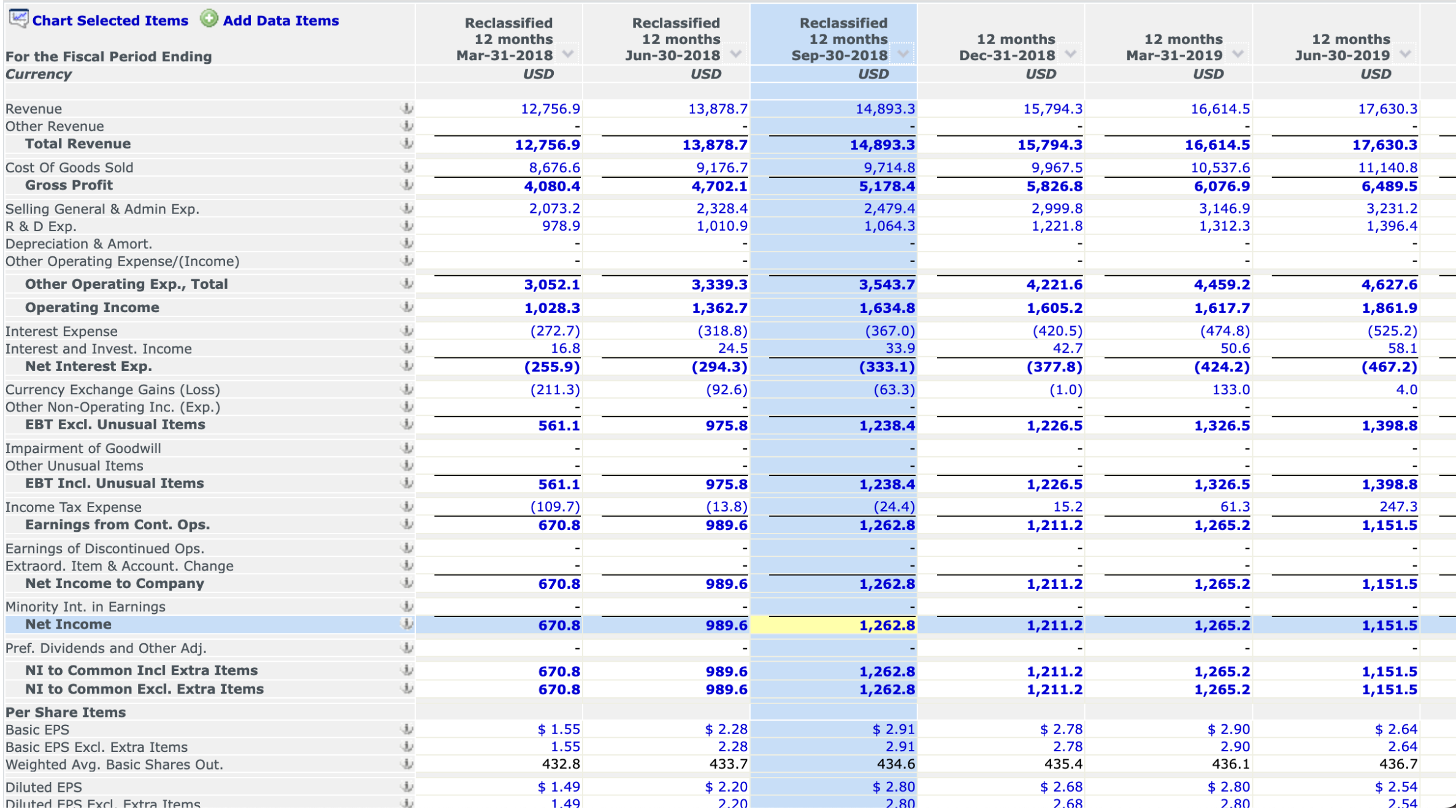Click the Chart Selected Items icon
The image size is (1456, 812).
(x=18, y=19)
